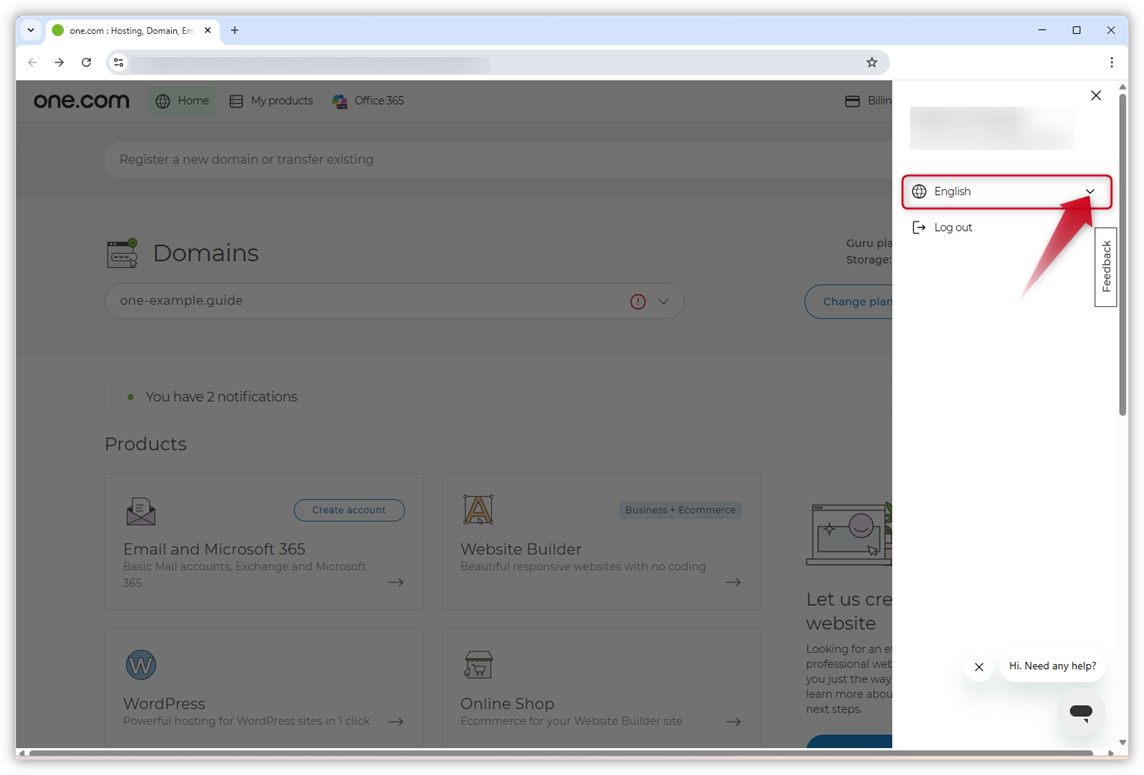
Task: Open the browser tab list chevron
Action: pos(29,30)
